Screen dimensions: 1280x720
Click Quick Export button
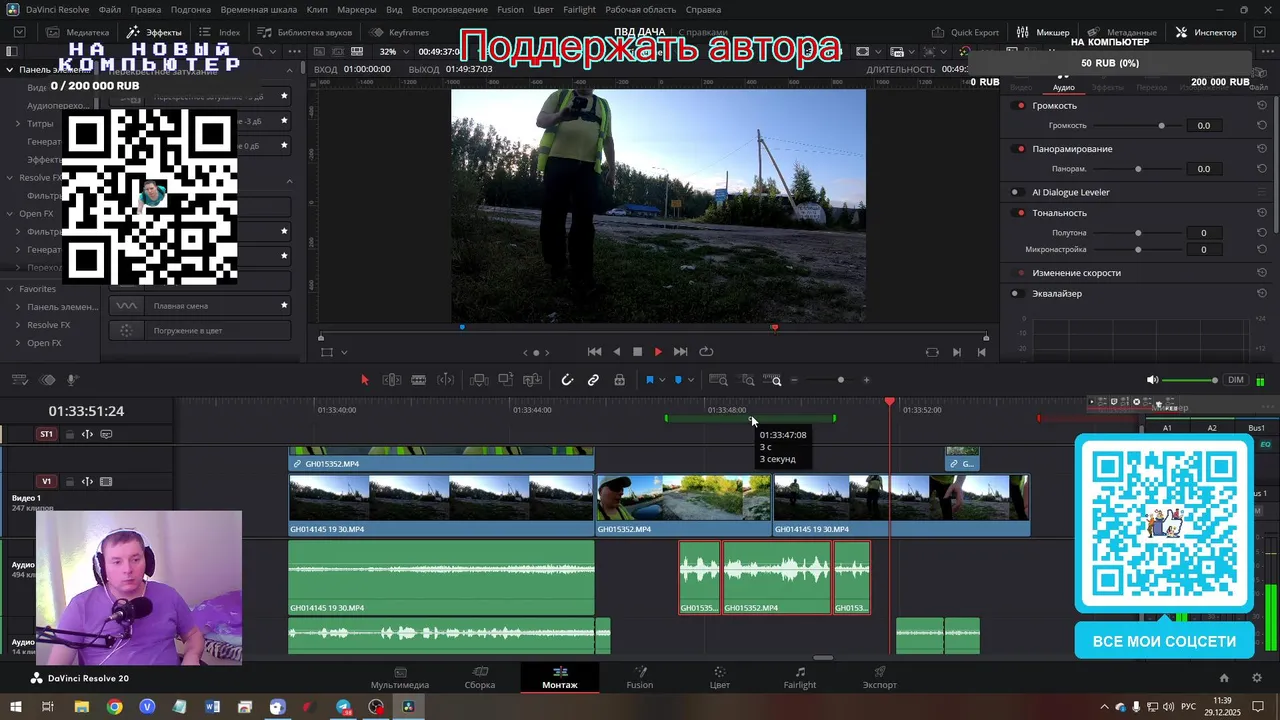click(965, 32)
